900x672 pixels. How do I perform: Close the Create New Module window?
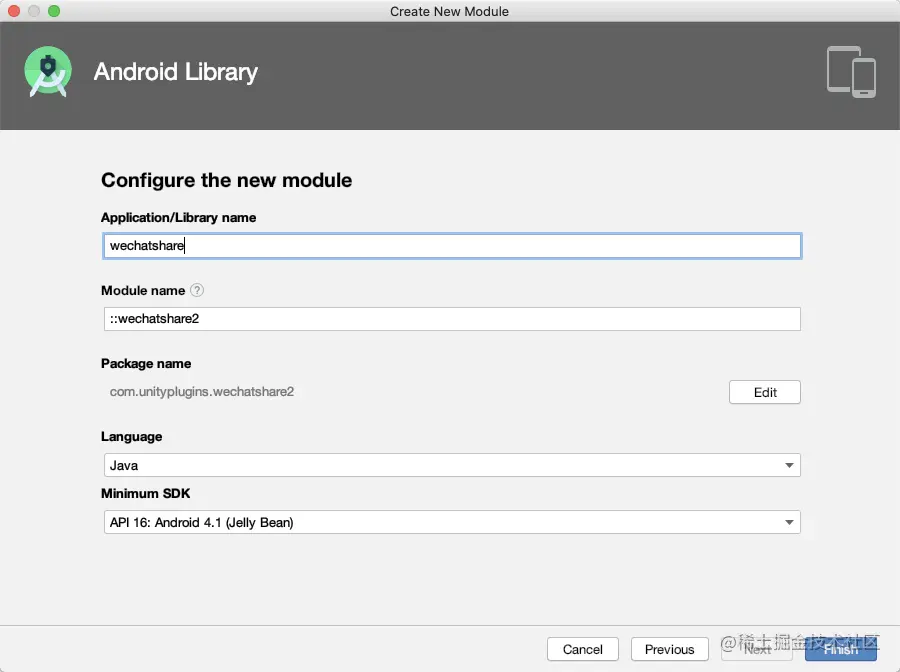[x=14, y=11]
